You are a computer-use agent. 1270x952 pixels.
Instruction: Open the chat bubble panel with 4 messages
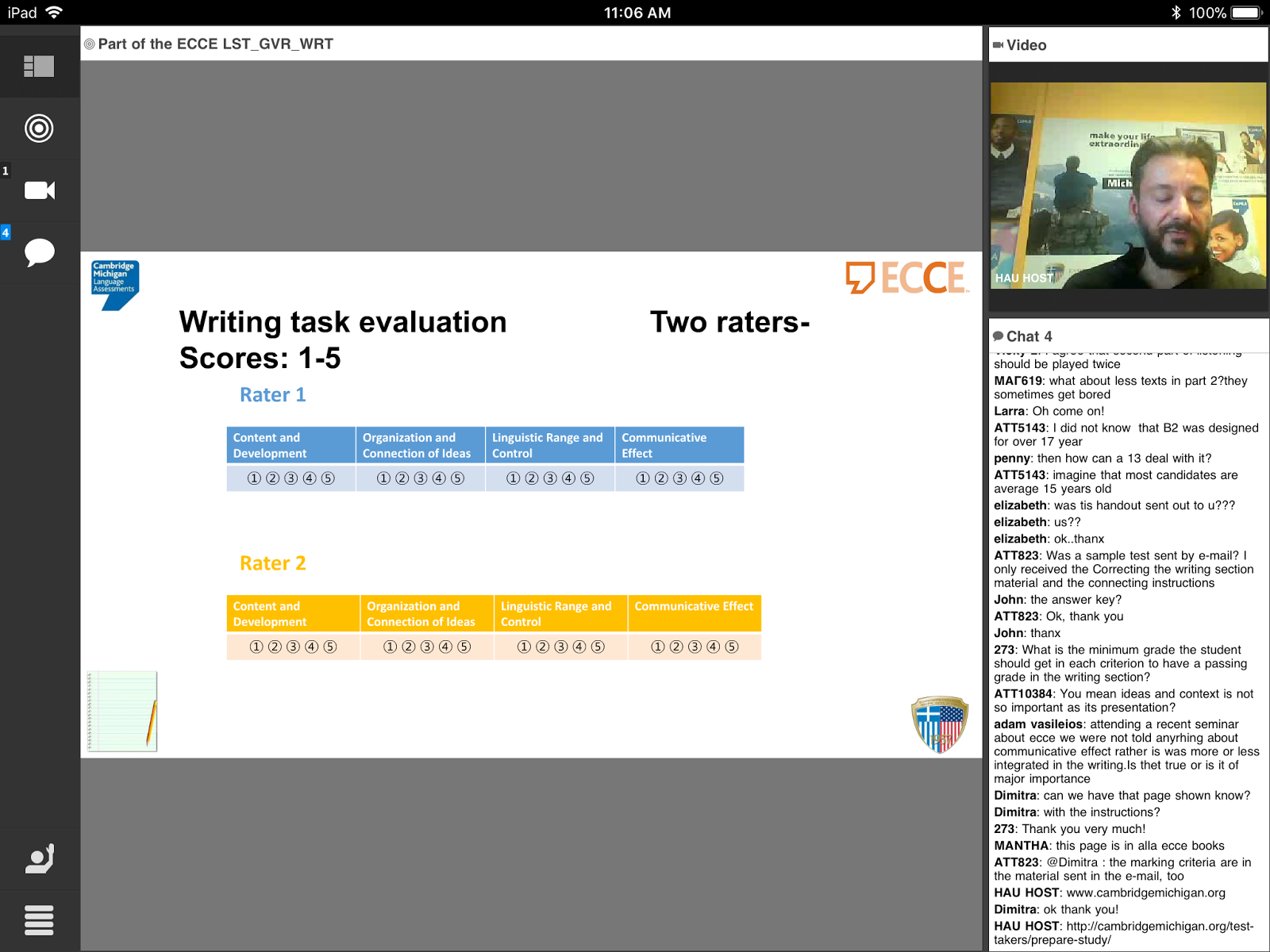point(40,251)
